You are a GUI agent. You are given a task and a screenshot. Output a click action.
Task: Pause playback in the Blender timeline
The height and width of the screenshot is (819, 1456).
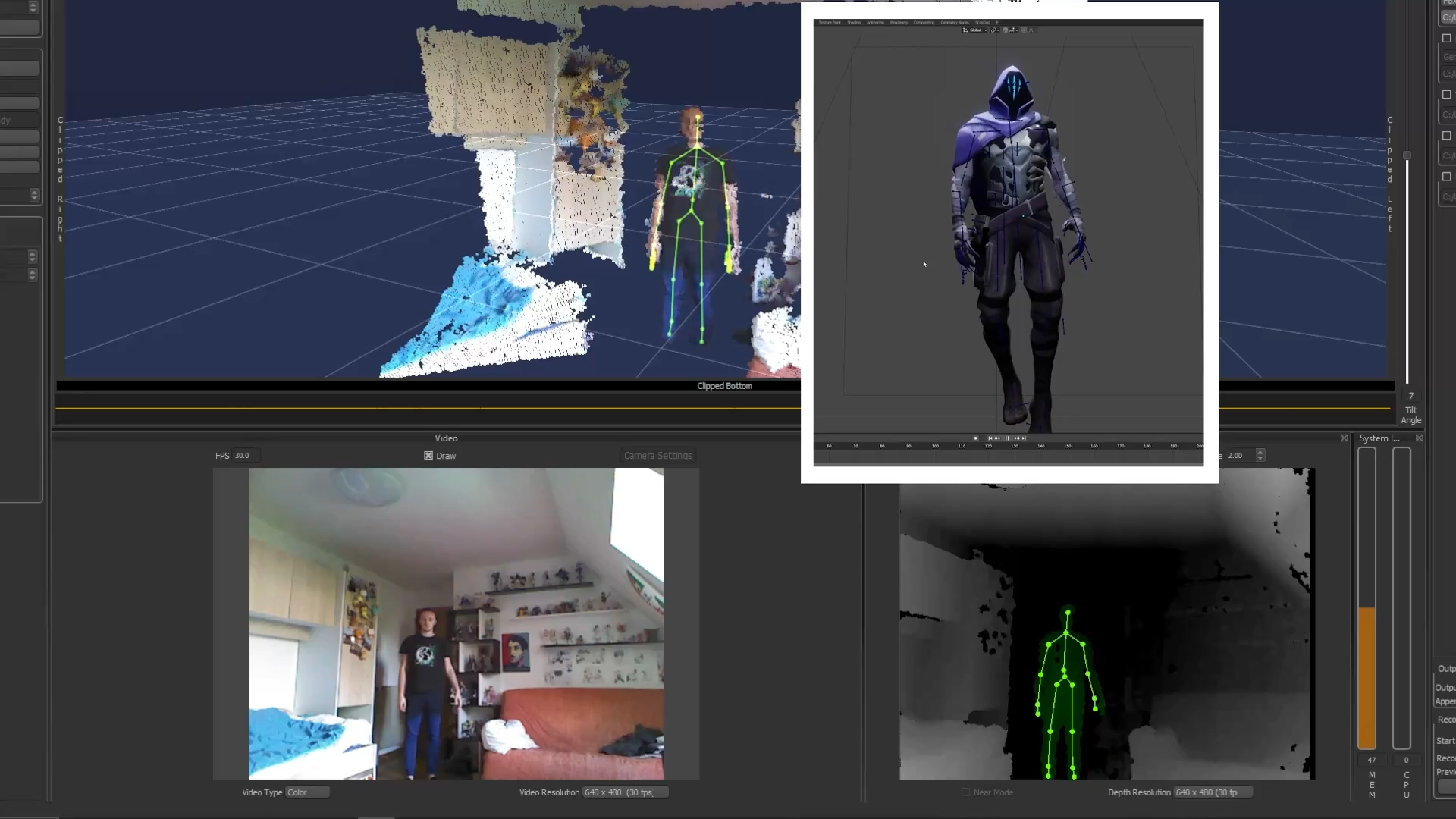click(1007, 438)
